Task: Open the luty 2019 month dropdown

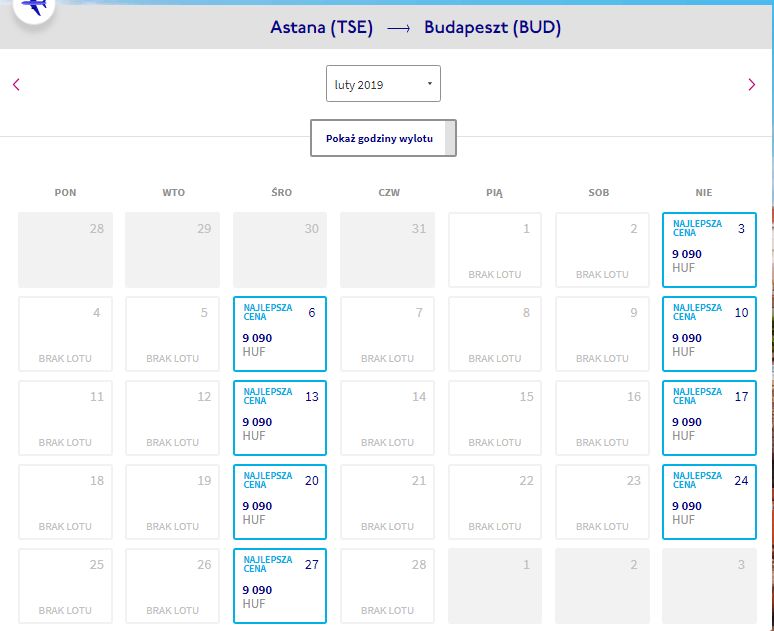Action: click(x=383, y=84)
